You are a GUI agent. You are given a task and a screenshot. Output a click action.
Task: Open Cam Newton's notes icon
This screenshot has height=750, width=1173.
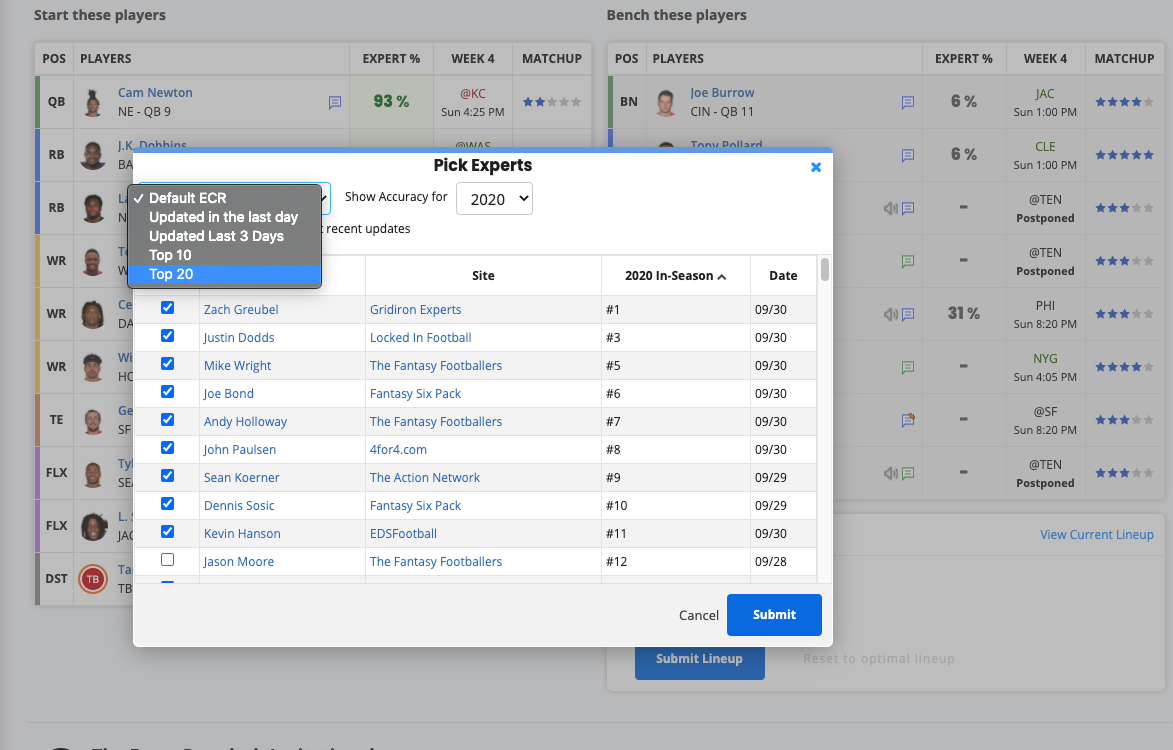click(334, 102)
